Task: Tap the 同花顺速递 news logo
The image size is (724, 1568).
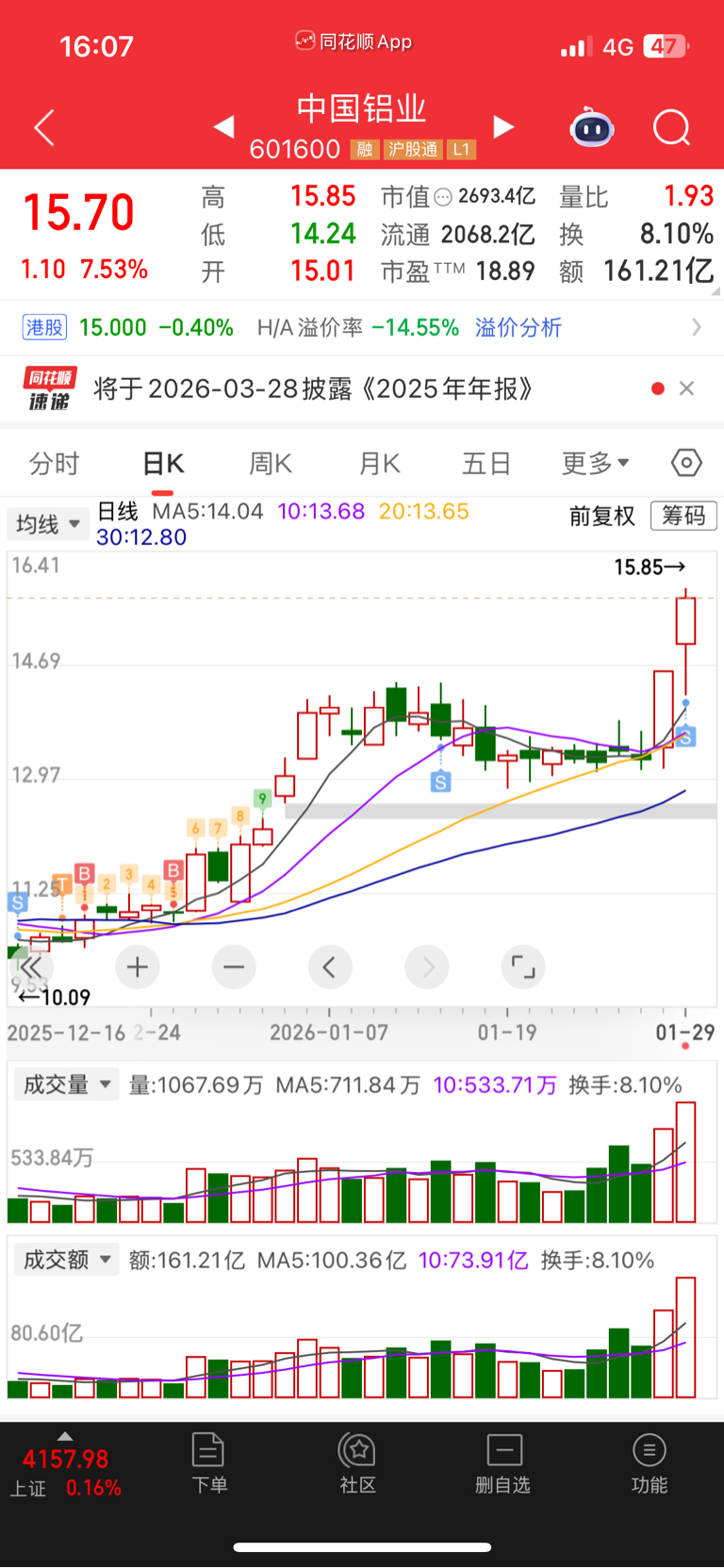Action: coord(50,388)
